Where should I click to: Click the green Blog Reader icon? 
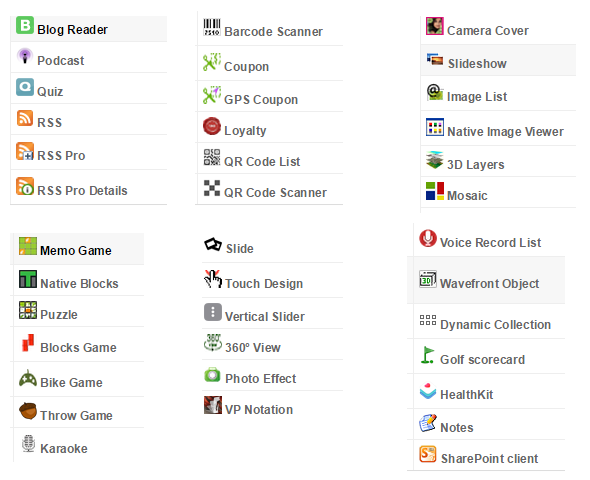pyautogui.click(x=25, y=25)
